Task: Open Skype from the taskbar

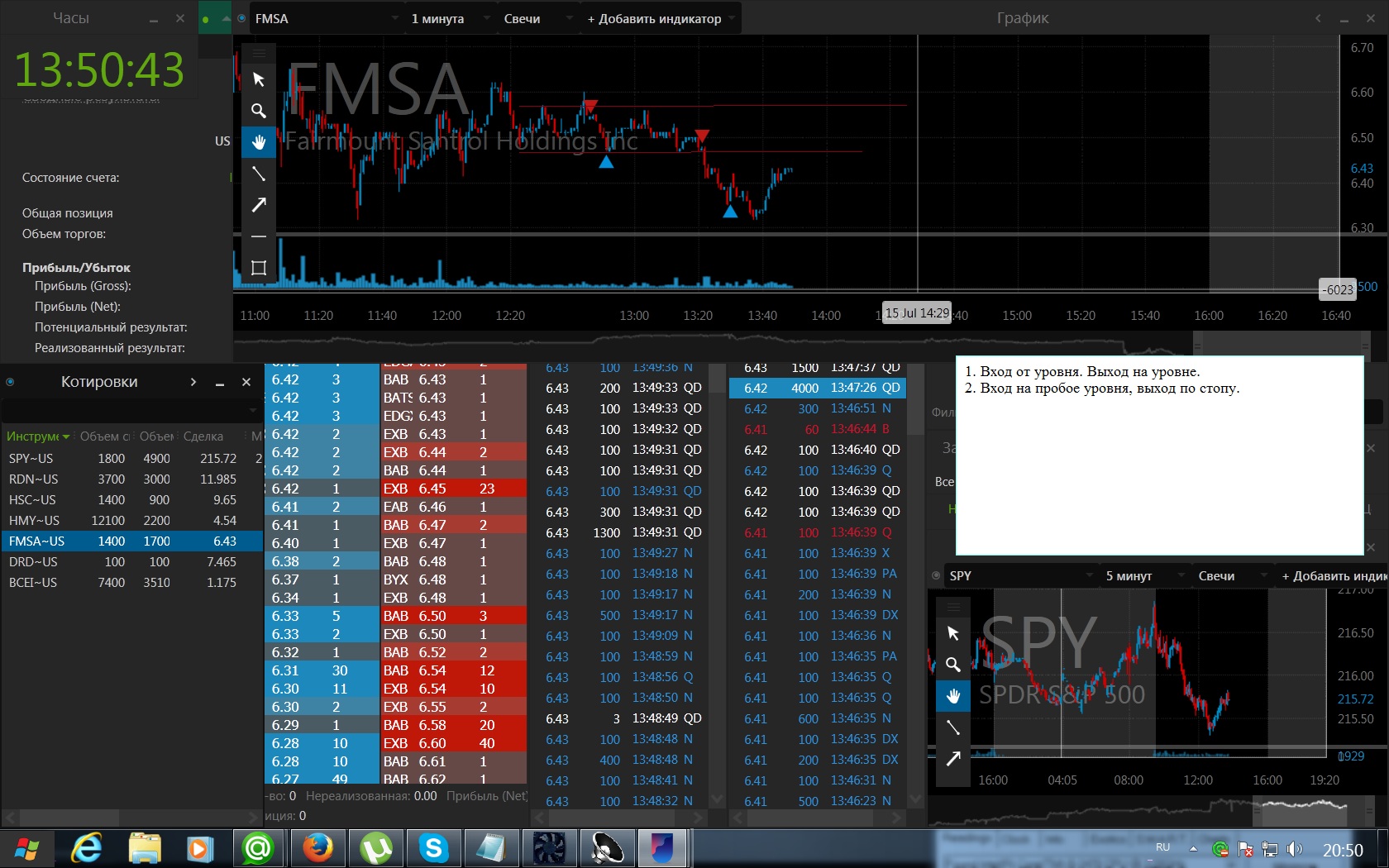Action: (x=433, y=848)
